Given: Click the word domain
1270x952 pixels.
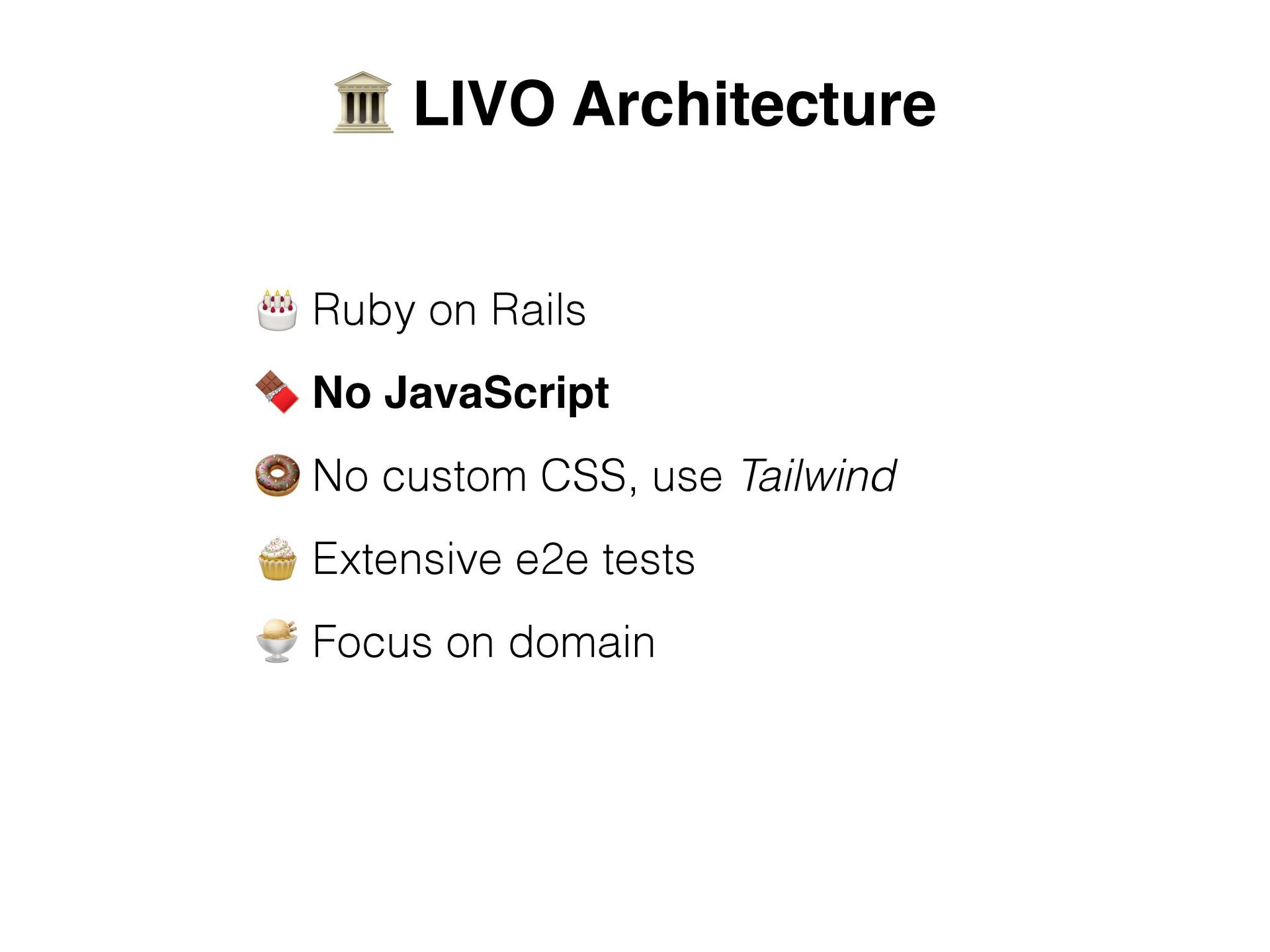Looking at the screenshot, I should click(x=581, y=642).
